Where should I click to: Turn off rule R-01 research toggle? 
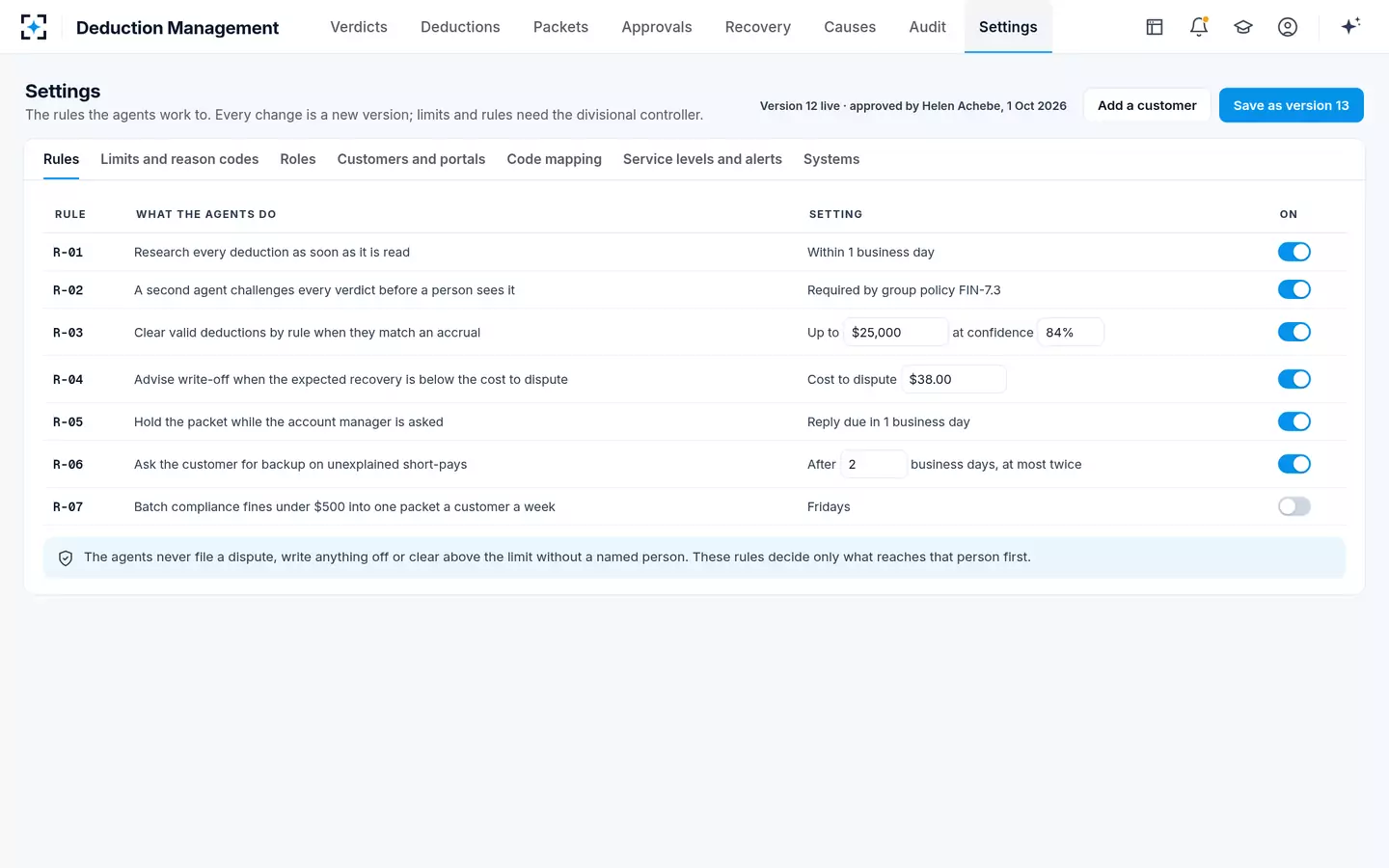[1294, 252]
